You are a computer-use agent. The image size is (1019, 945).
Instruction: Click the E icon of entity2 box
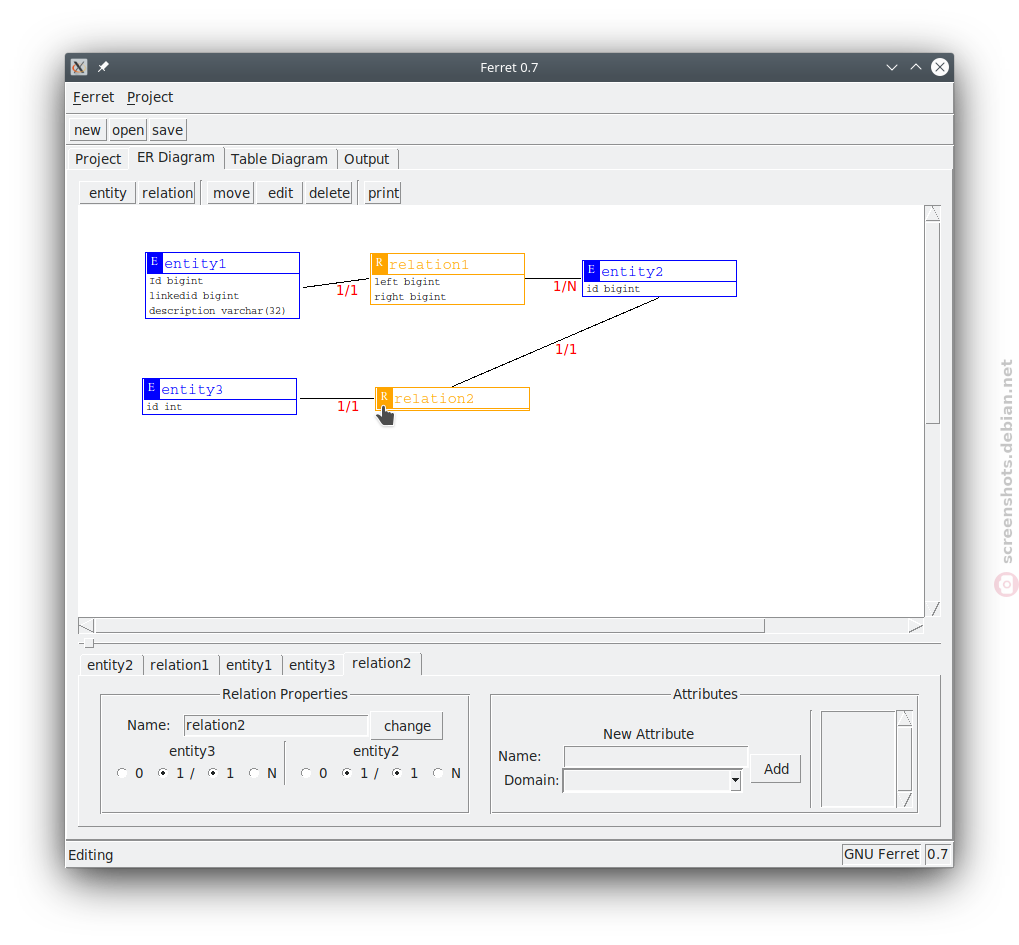591,270
